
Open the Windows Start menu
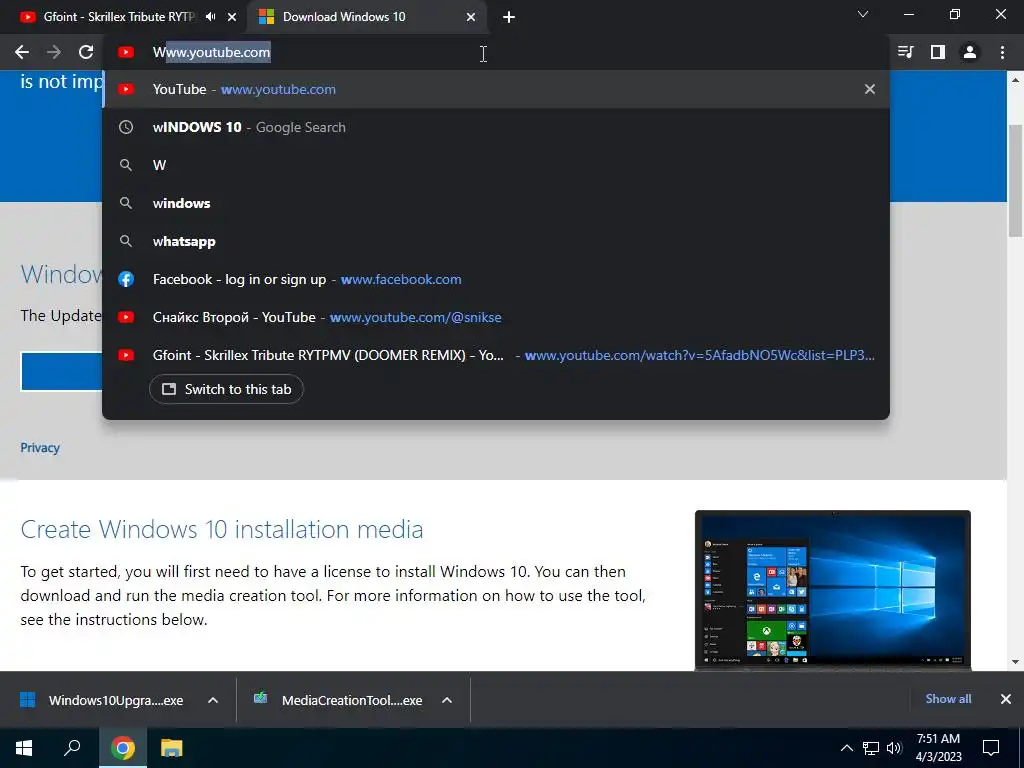(x=24, y=748)
